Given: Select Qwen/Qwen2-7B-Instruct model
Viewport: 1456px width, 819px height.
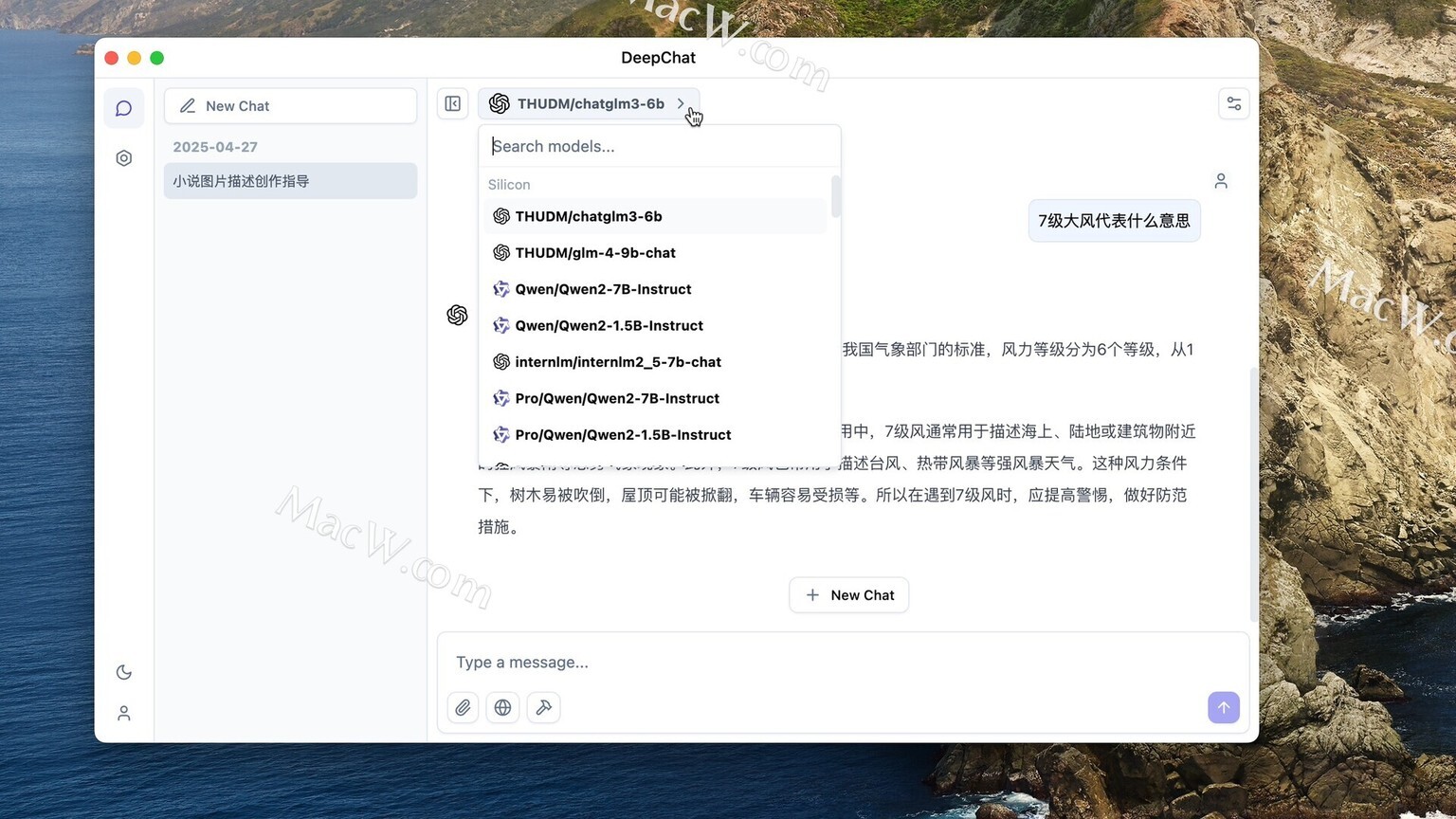Looking at the screenshot, I should click(655, 289).
